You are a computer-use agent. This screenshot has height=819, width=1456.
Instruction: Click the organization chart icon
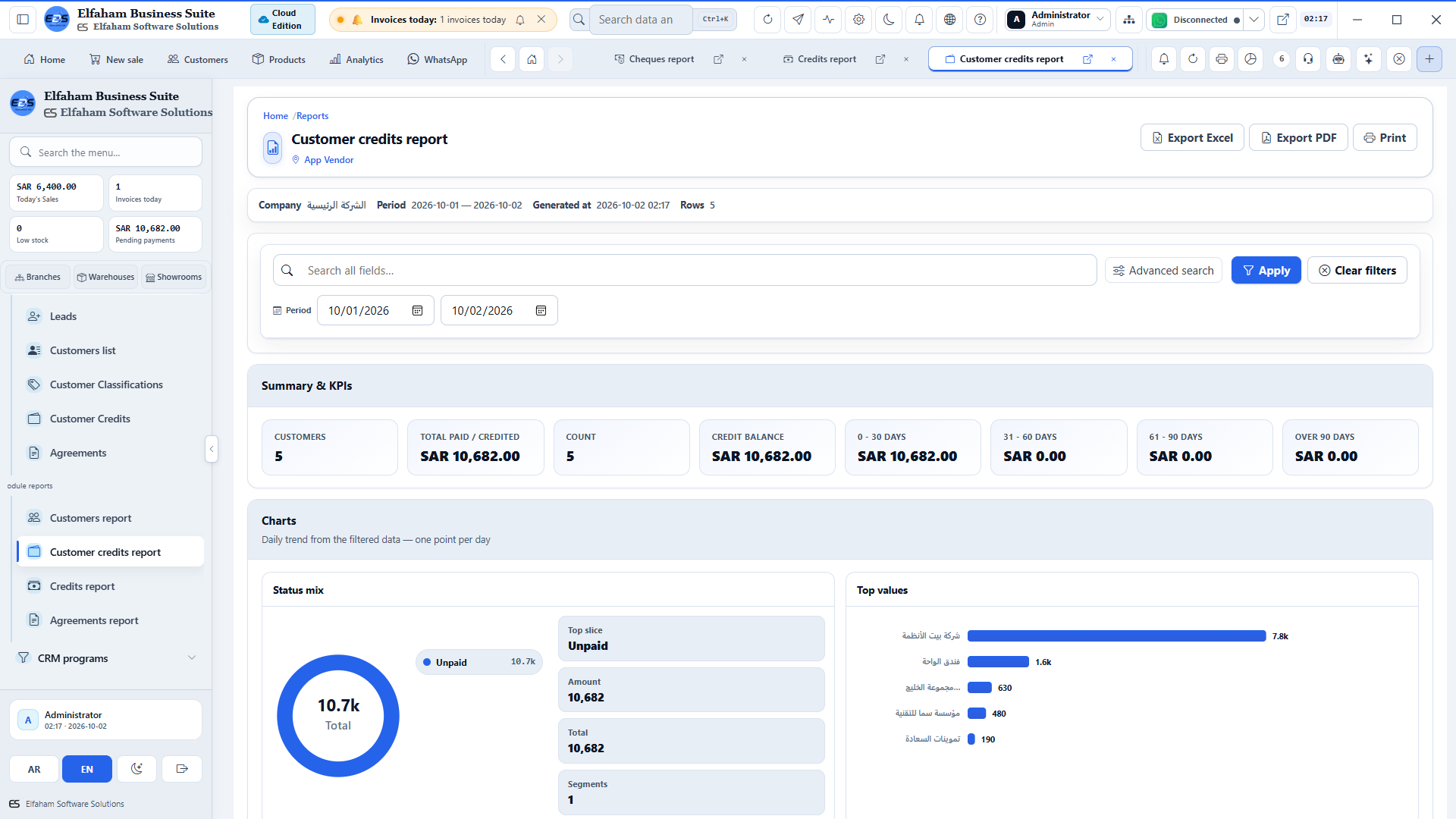[x=1129, y=20]
